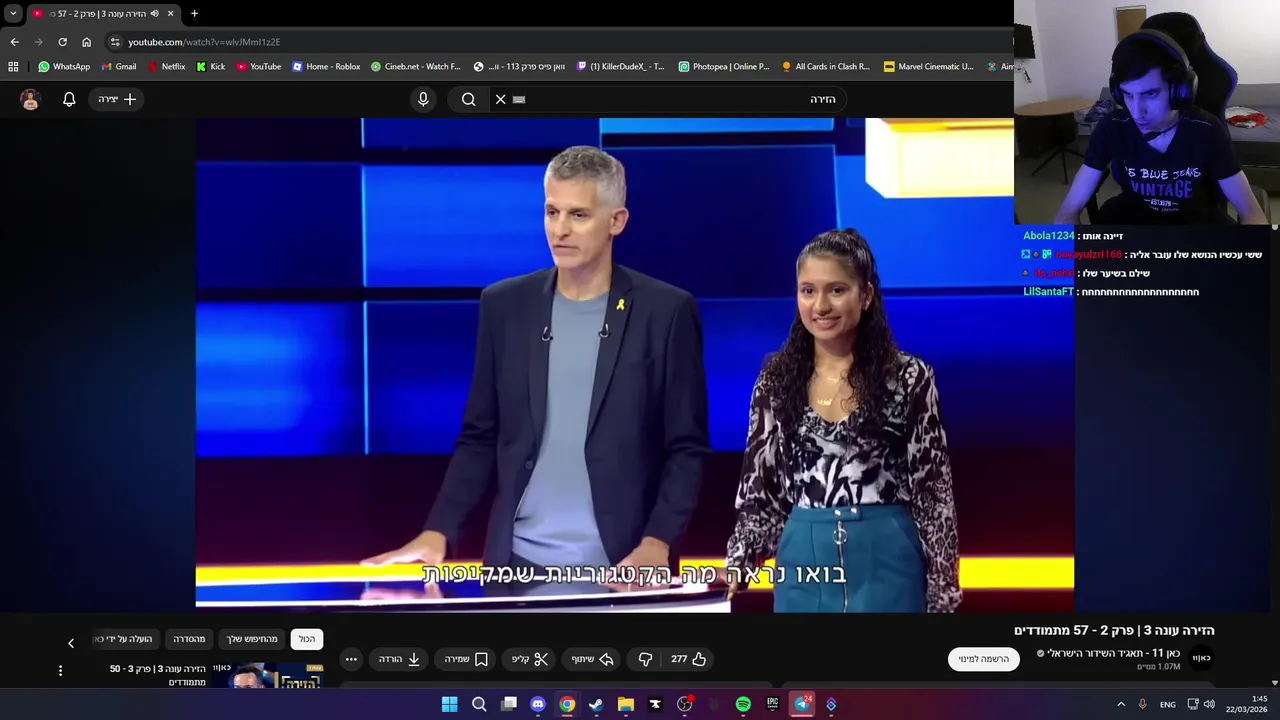Open options menu for suggested video פרק 3
The width and height of the screenshot is (1280, 720).
click(60, 671)
